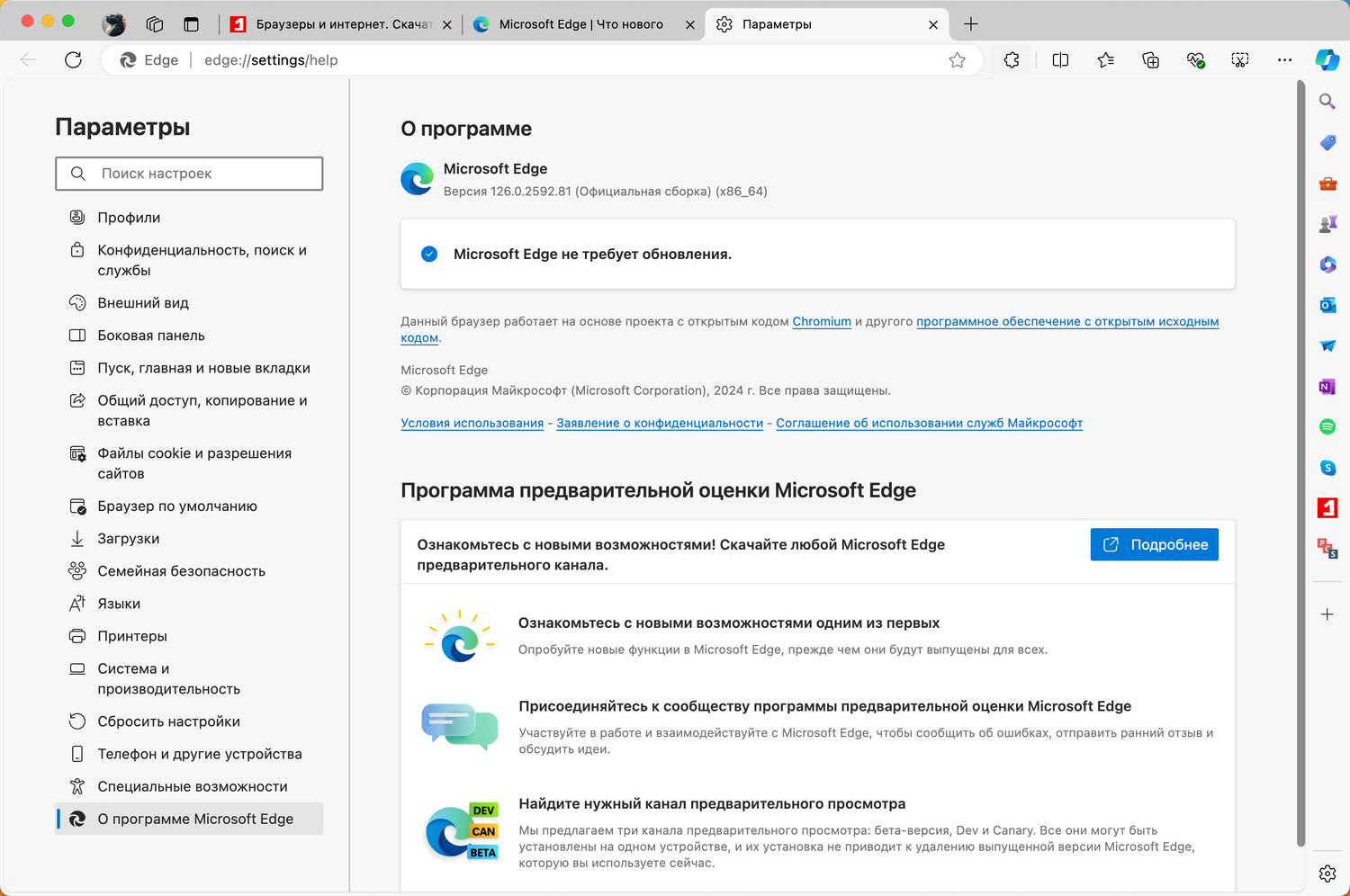Switch to 'Microsoft Edge | Что нового' tab
The image size is (1350, 896).
point(580,24)
